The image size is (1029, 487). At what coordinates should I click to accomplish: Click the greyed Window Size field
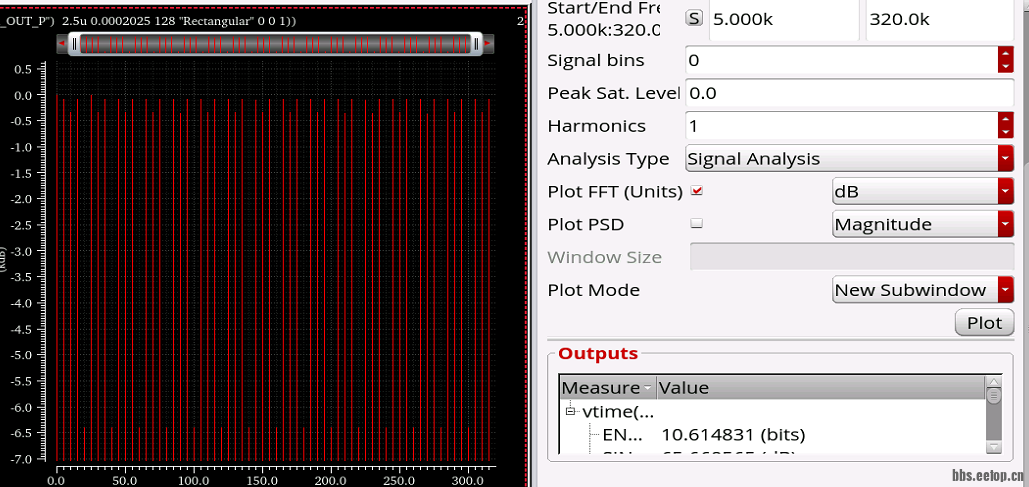[x=852, y=257]
